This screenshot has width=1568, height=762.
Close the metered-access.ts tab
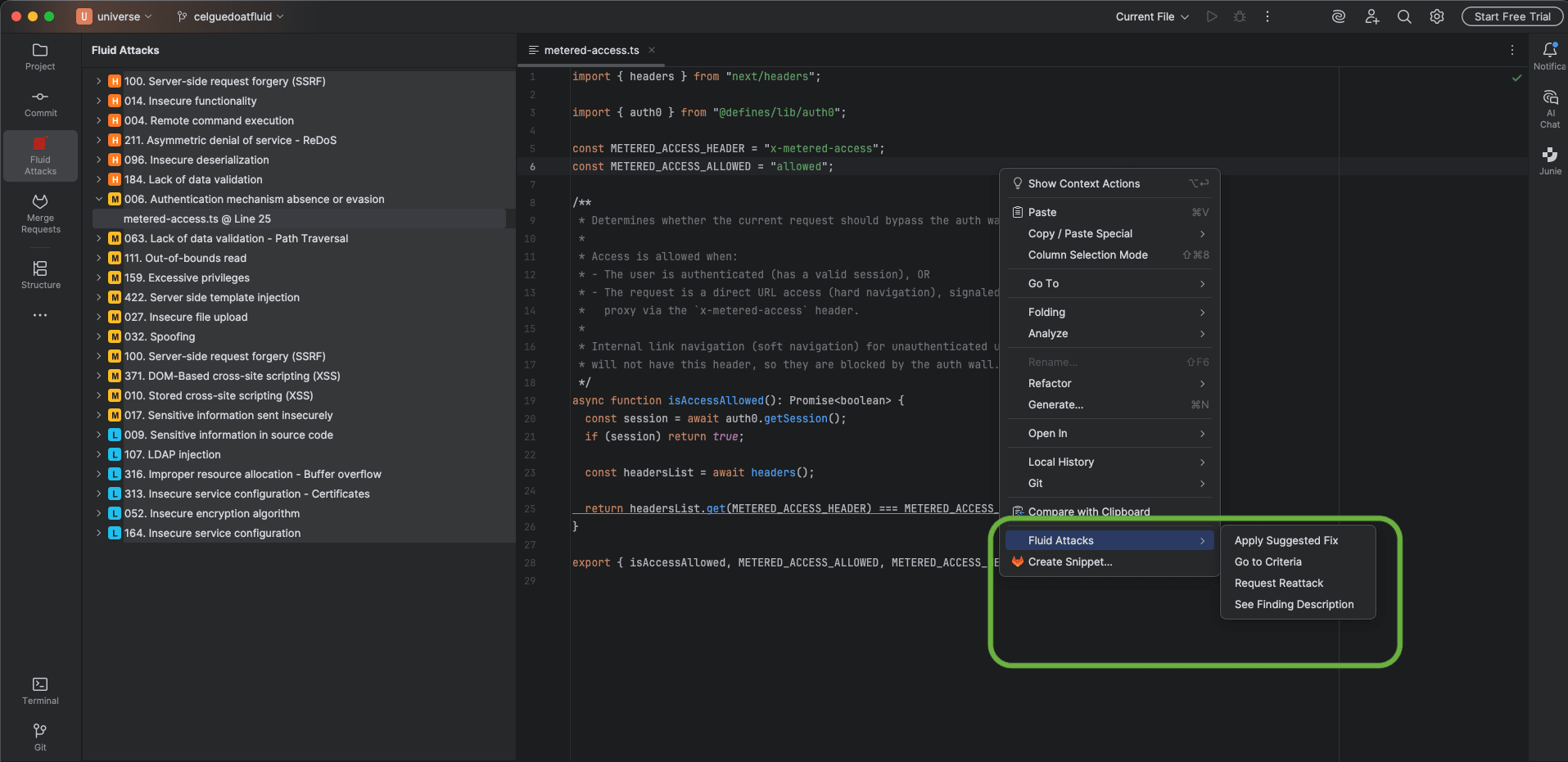pyautogui.click(x=652, y=50)
